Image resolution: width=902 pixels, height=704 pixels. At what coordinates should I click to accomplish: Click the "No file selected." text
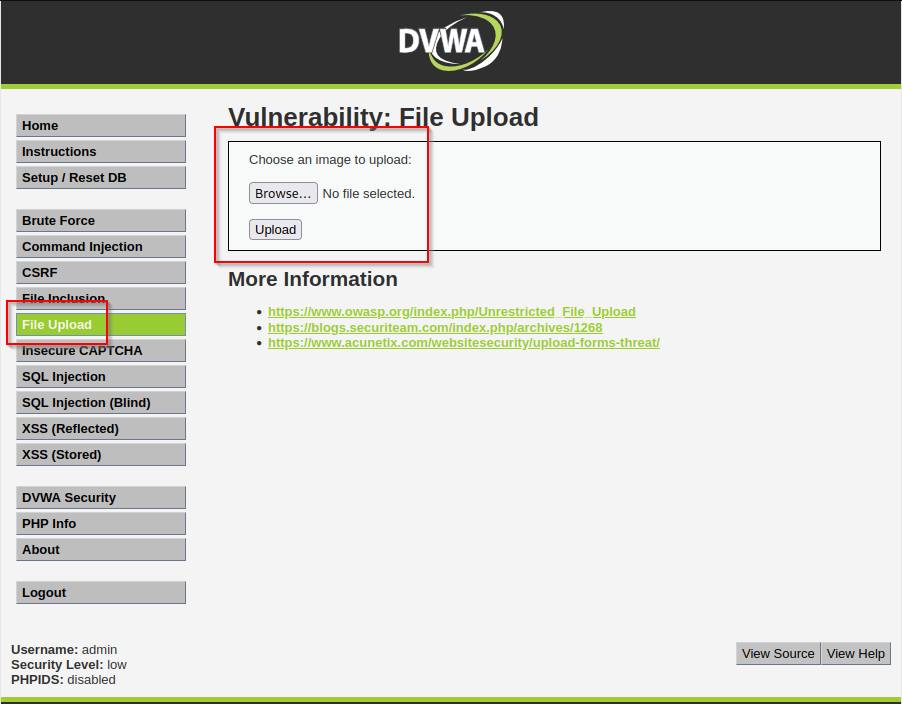pyautogui.click(x=369, y=194)
